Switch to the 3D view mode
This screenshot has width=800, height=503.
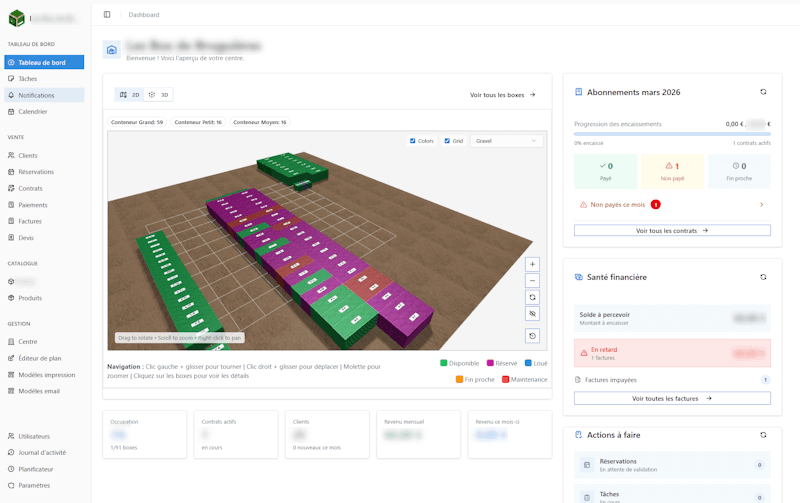pos(159,95)
